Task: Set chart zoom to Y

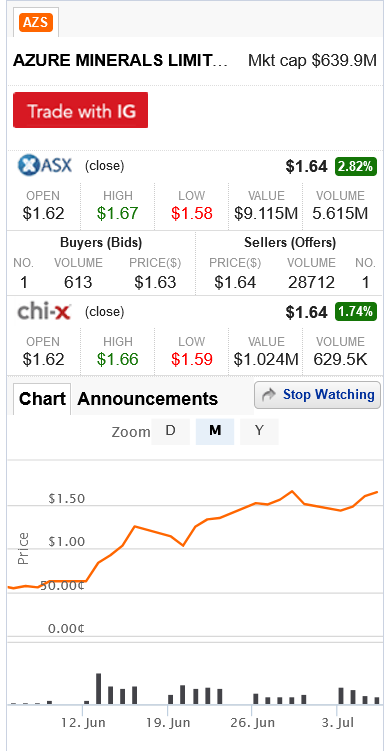Action: pyautogui.click(x=259, y=431)
